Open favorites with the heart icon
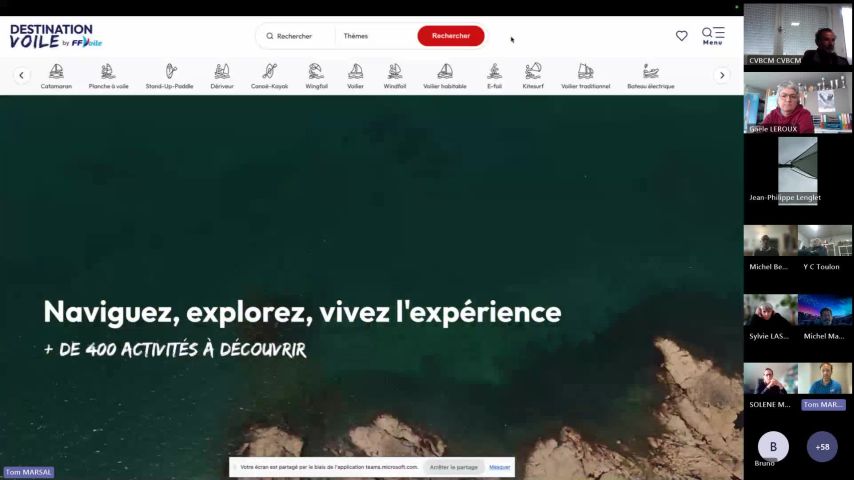854x480 pixels. 681,36
